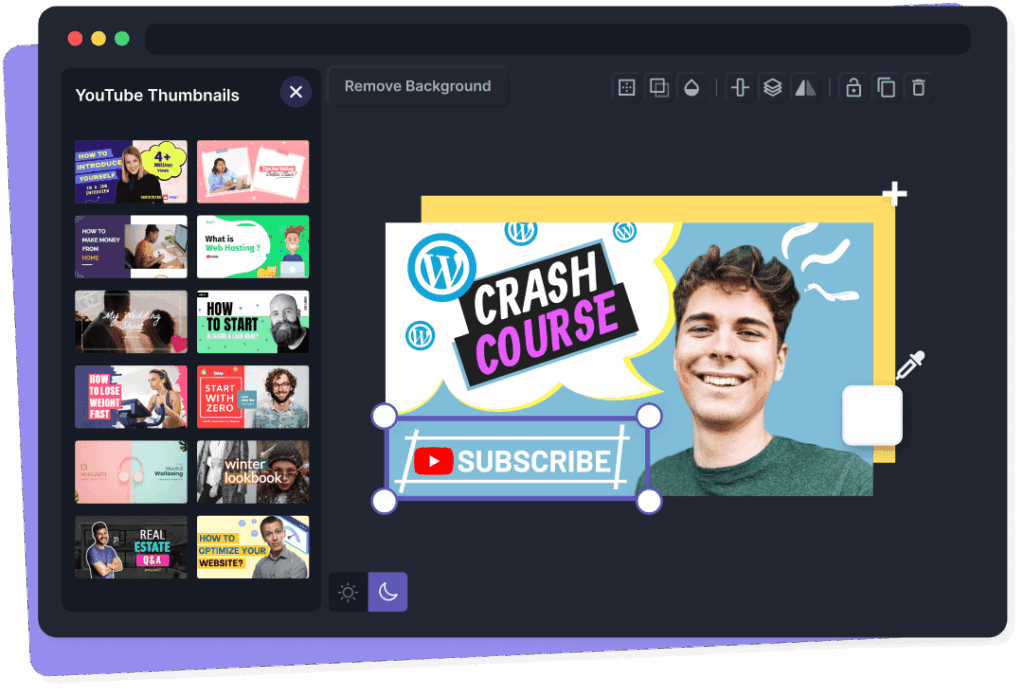
Task: Close the YouTube Thumbnails panel
Action: tap(296, 92)
